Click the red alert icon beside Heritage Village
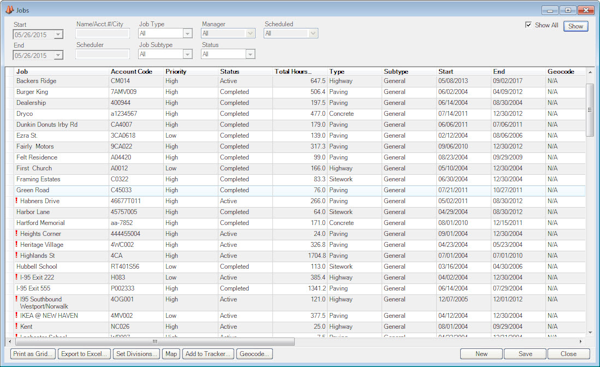The height and width of the screenshot is (367, 600). 16,244
